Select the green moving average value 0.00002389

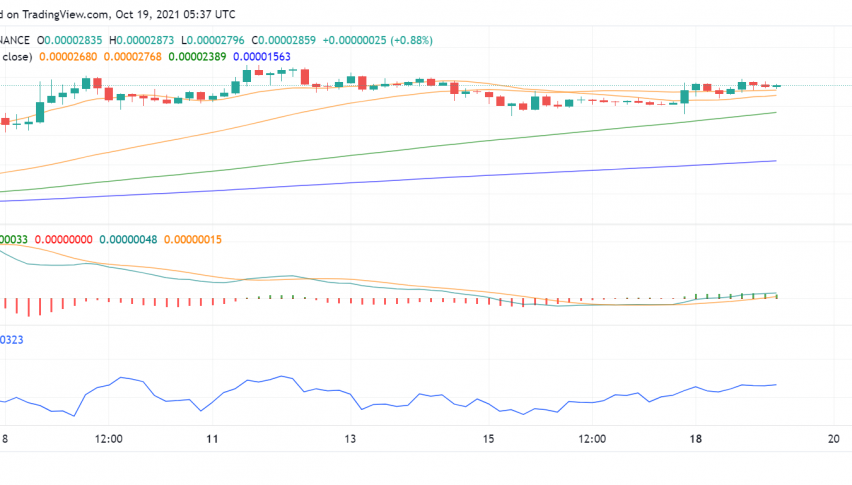pos(197,57)
